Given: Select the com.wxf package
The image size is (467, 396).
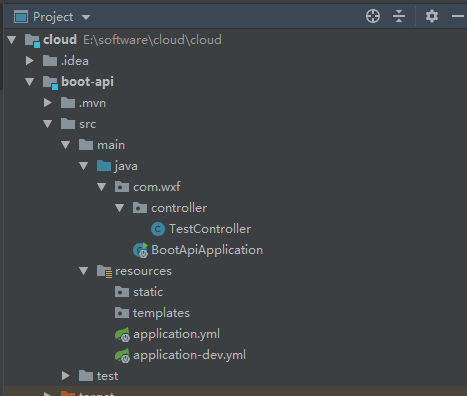Looking at the screenshot, I should [157, 187].
